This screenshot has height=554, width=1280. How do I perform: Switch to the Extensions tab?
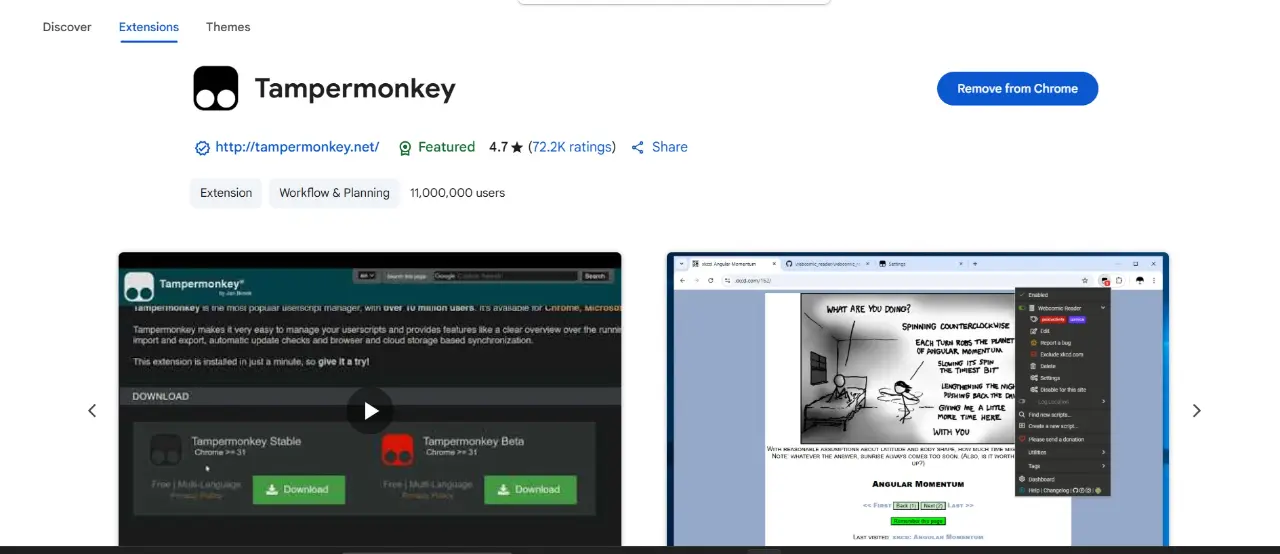(149, 27)
